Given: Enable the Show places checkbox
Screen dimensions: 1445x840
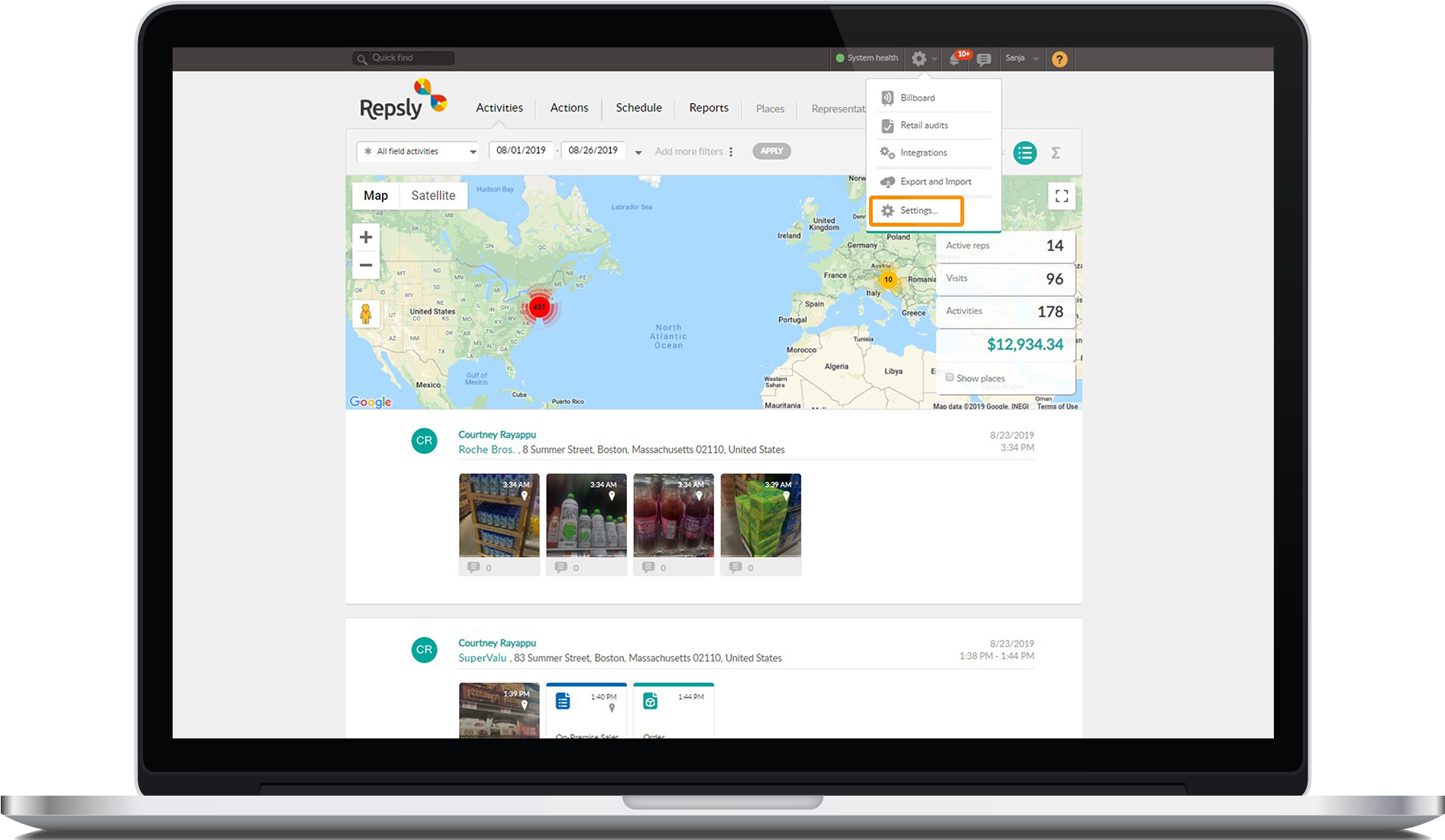Looking at the screenshot, I should 949,377.
